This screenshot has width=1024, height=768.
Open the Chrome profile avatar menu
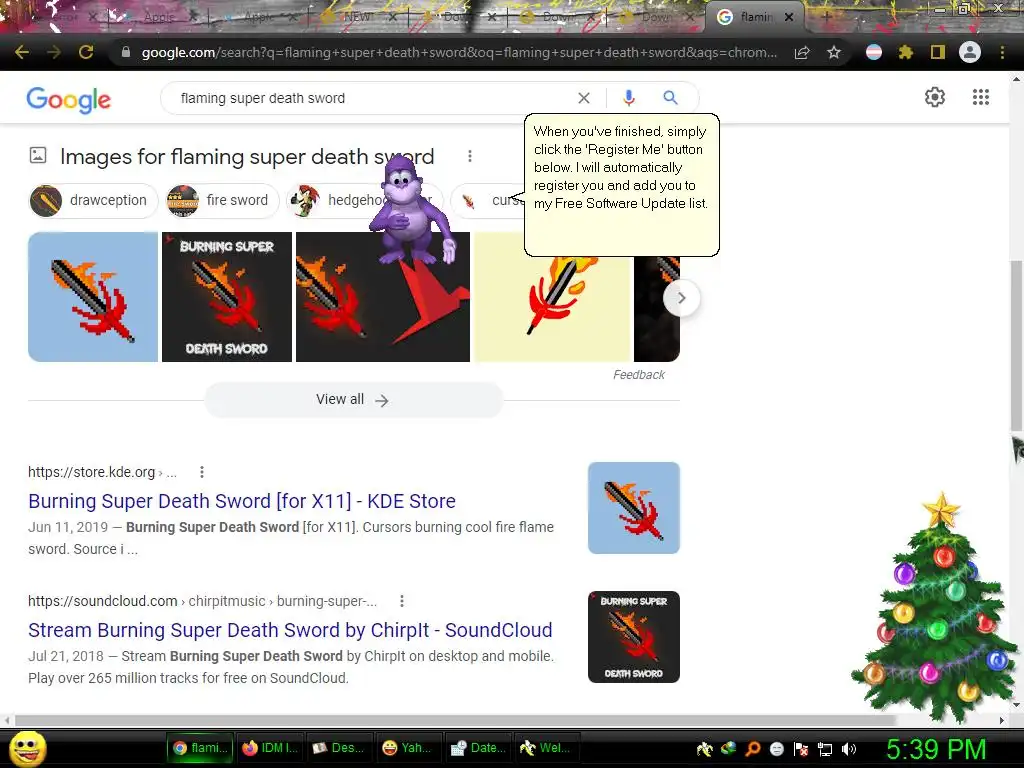[x=970, y=52]
